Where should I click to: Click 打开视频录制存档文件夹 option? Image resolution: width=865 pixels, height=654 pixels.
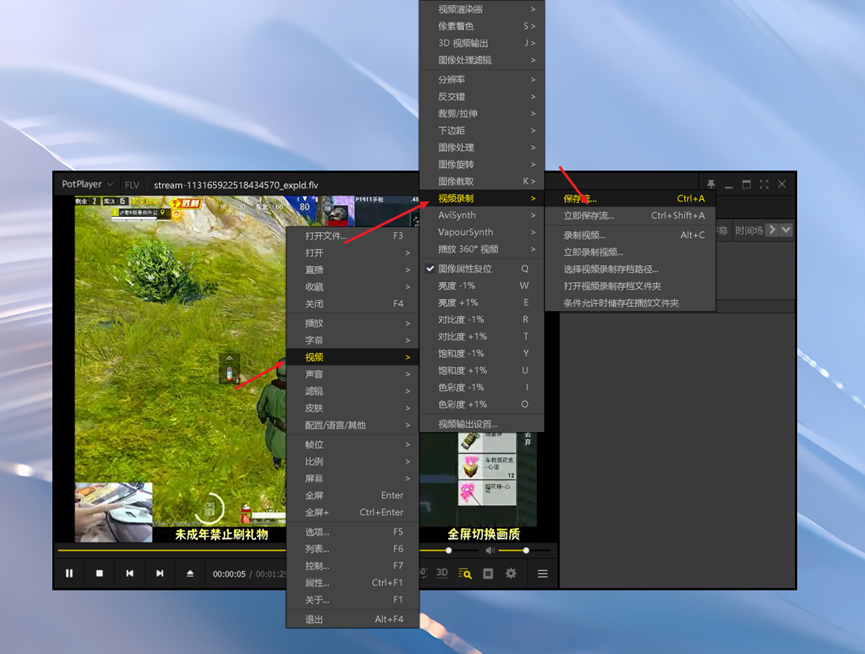click(612, 286)
